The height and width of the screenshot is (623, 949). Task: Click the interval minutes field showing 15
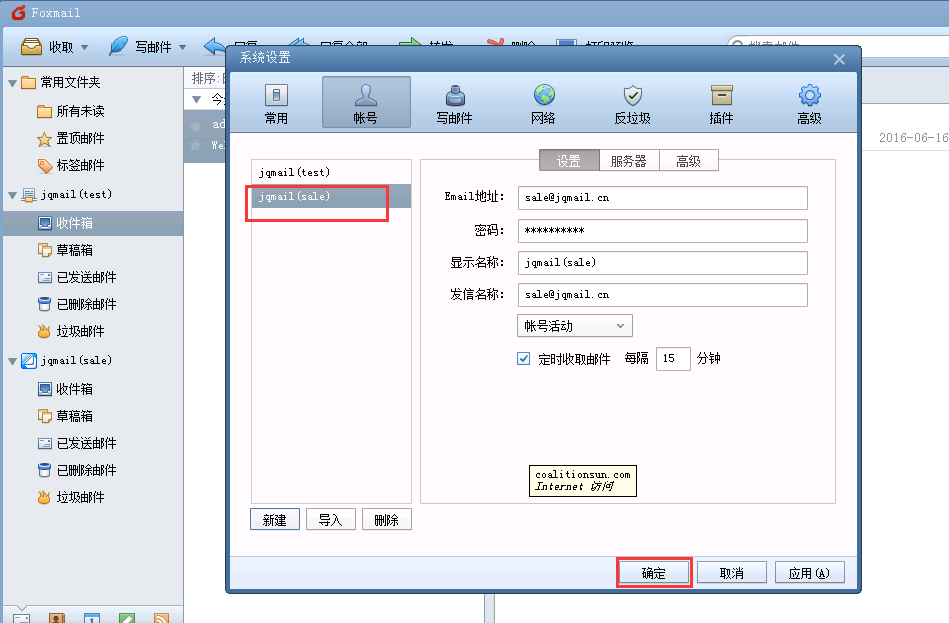point(672,359)
